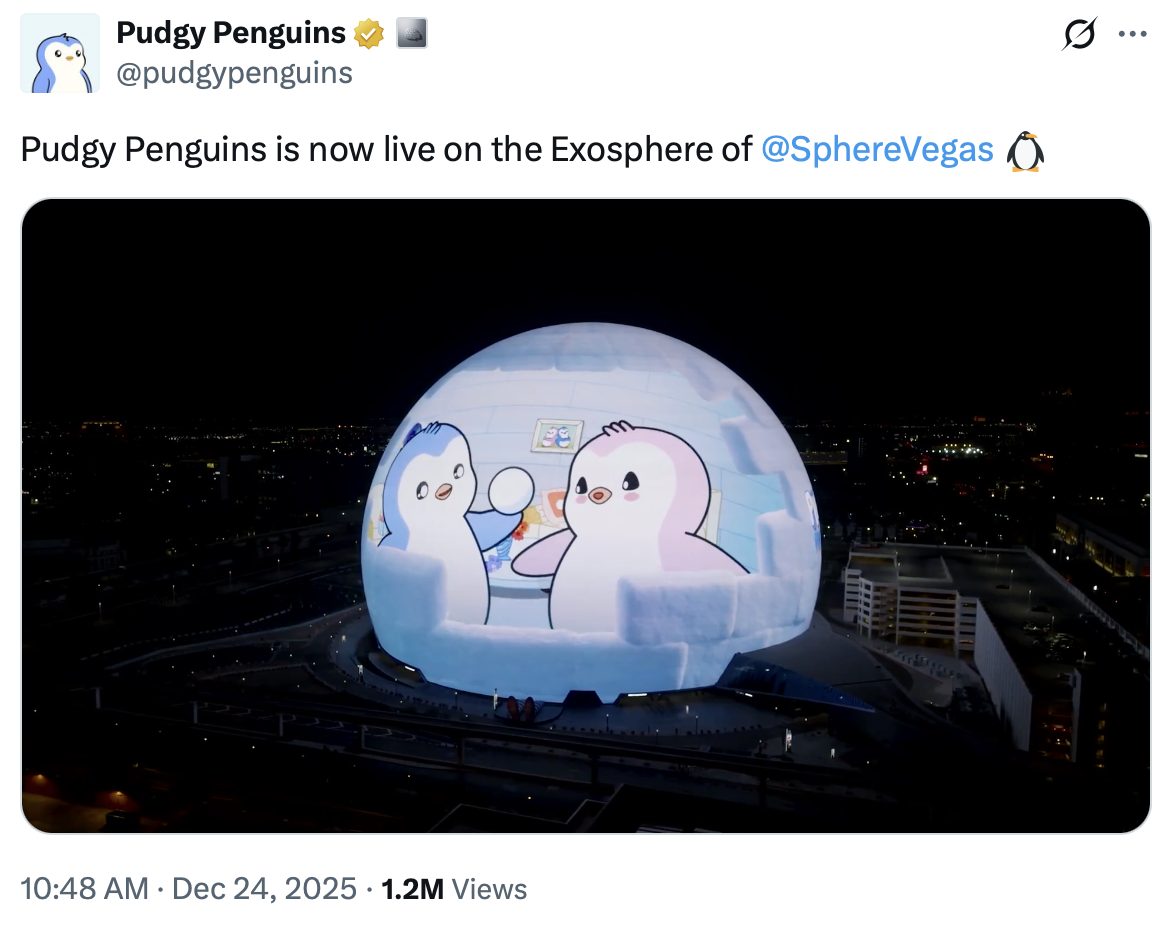Screen dimensions: 1164x939
Task: Click the square affiliate badge after the verification checkmark
Action: 414,31
